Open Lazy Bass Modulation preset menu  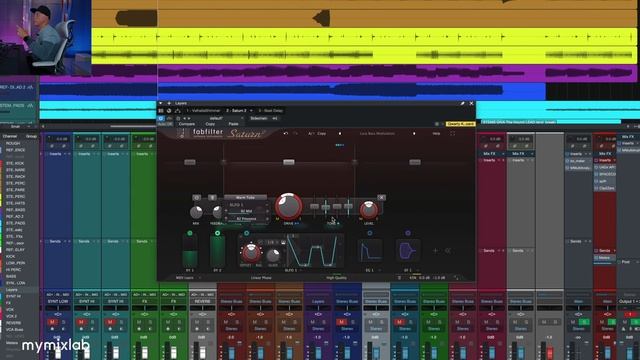377,133
